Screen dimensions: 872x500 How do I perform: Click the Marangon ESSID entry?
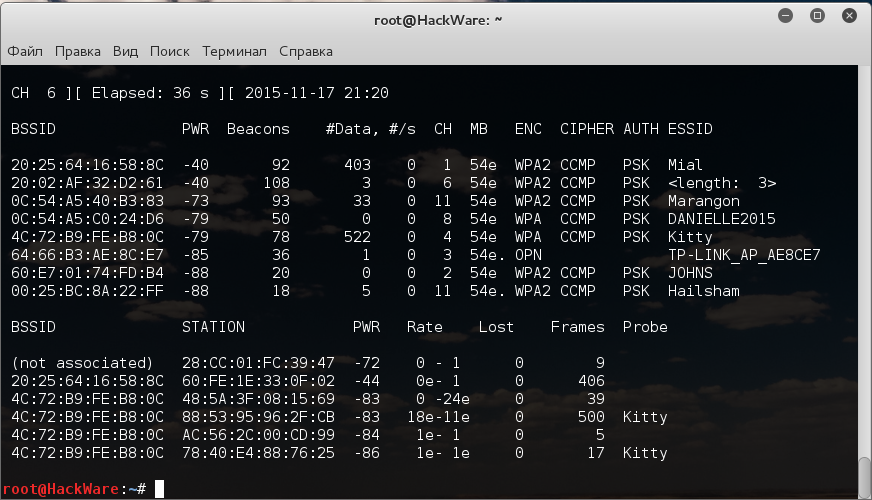704,201
